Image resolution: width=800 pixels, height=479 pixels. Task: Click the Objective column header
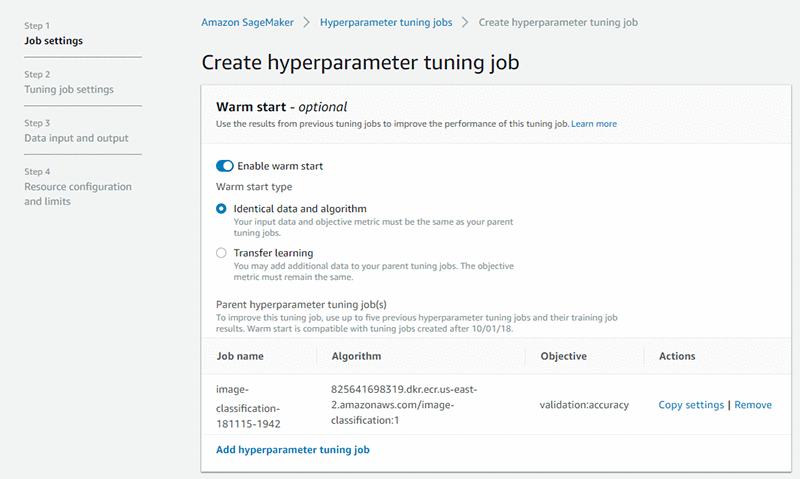[564, 356]
